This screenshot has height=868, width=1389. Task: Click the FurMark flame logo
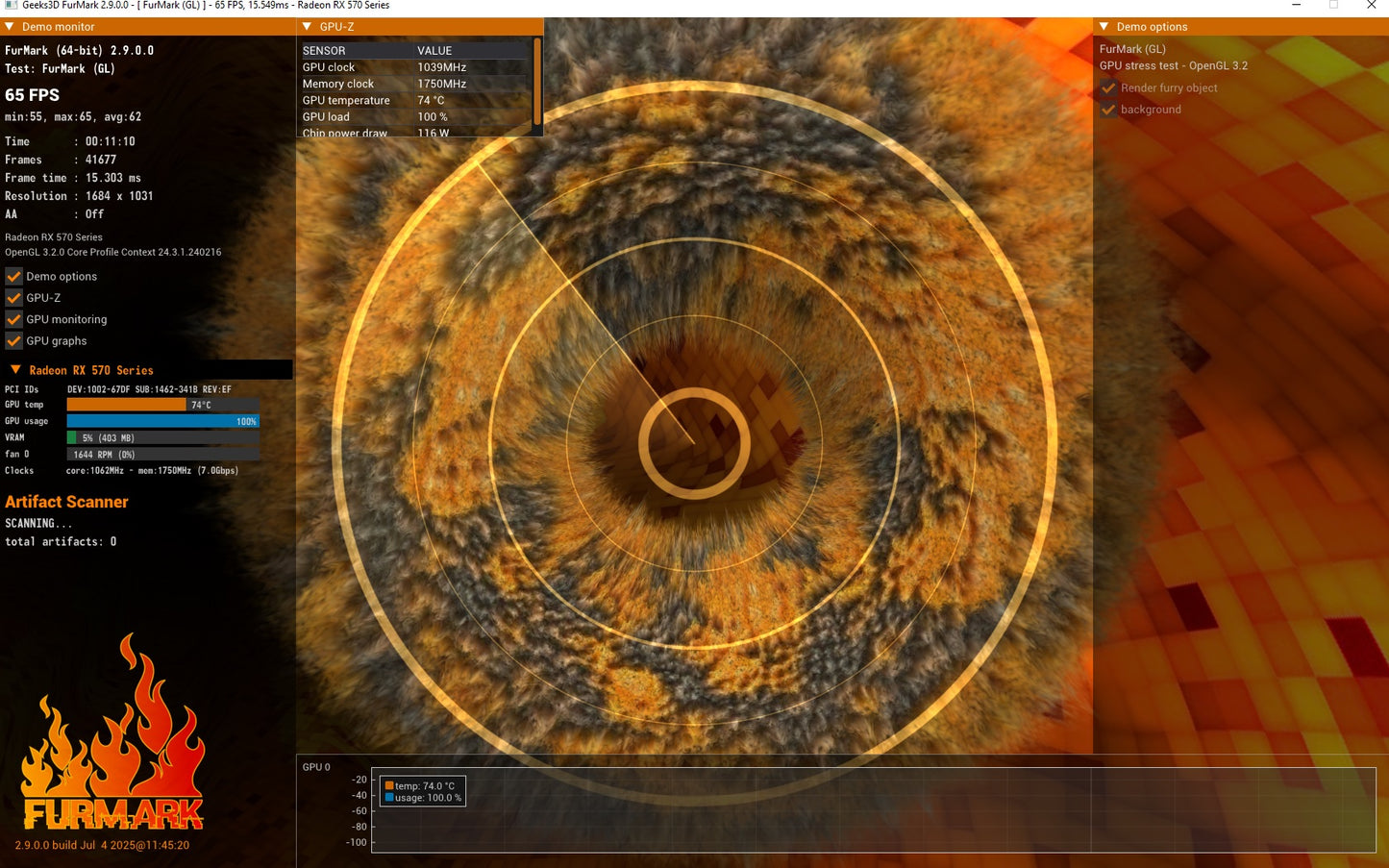tap(113, 732)
